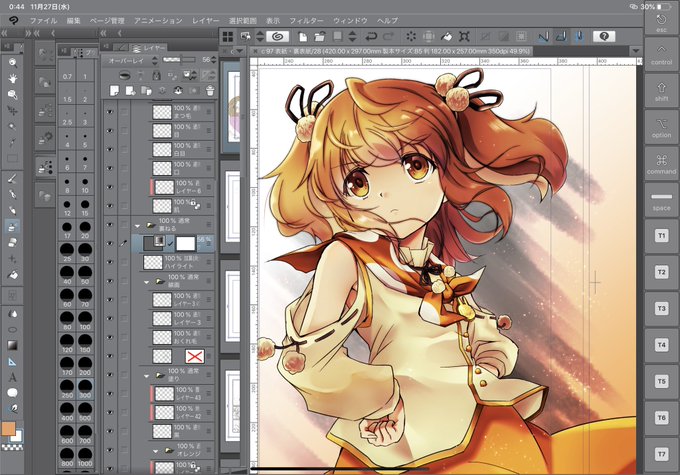The image size is (680, 475).
Task: Tap the shift edge keyboard key
Action: [661, 91]
